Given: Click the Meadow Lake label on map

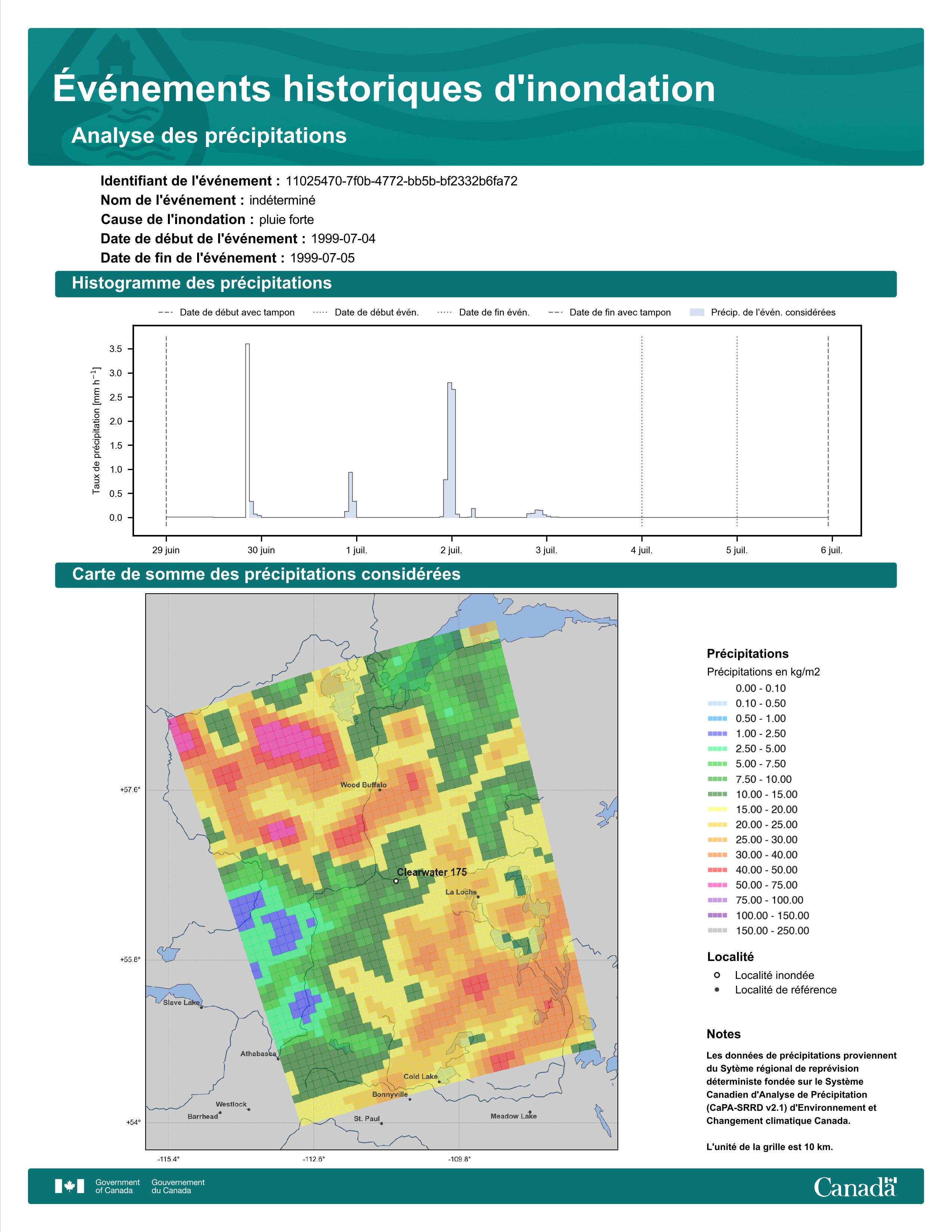Looking at the screenshot, I should pos(513,1116).
